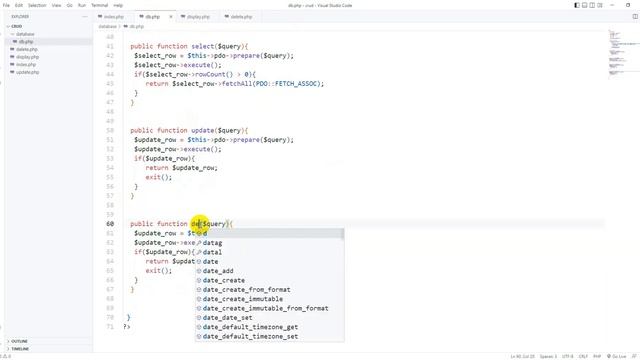Open the Help menu

[118, 5]
